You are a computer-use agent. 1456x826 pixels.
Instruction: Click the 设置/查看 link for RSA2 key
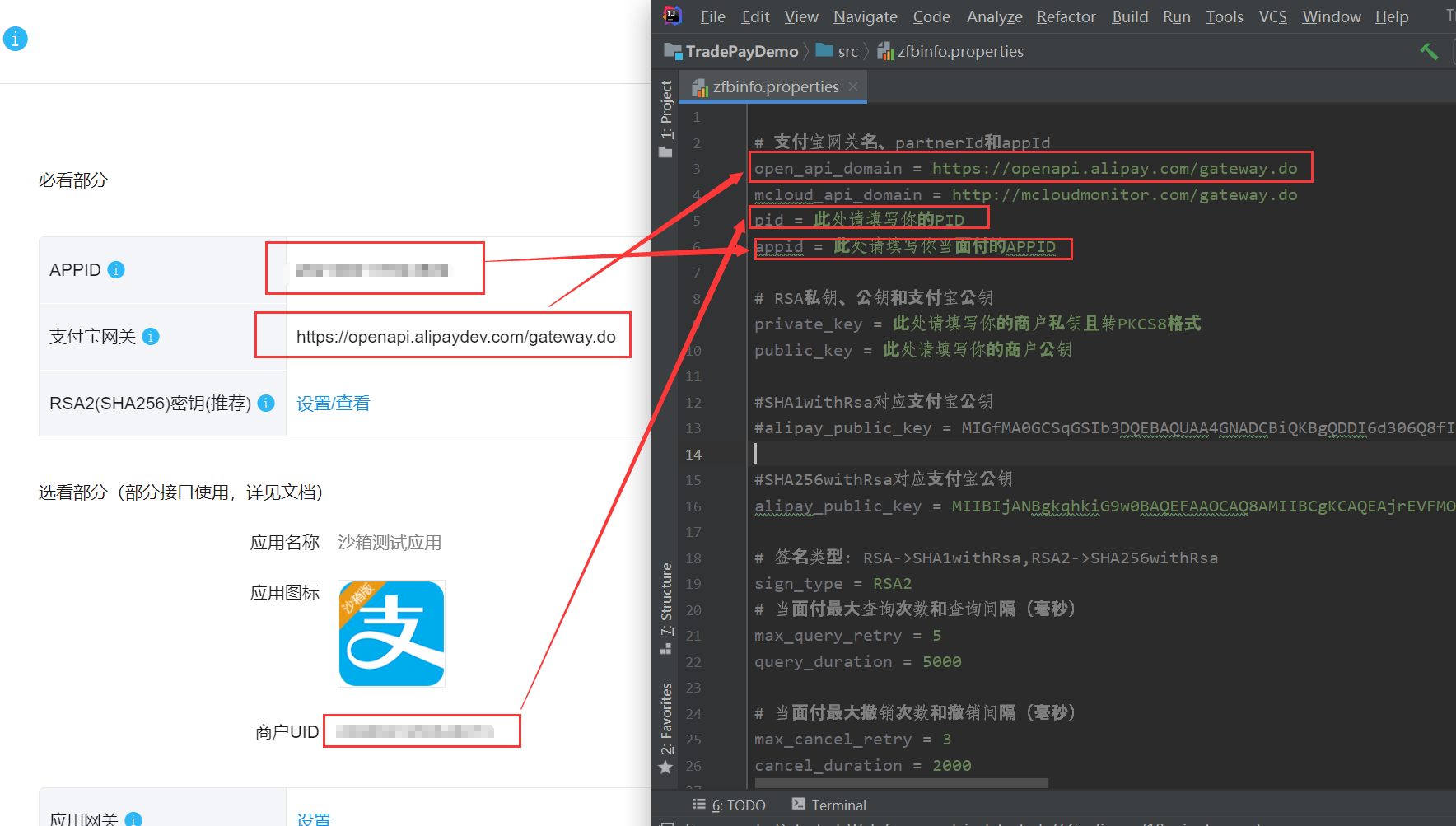tap(334, 404)
